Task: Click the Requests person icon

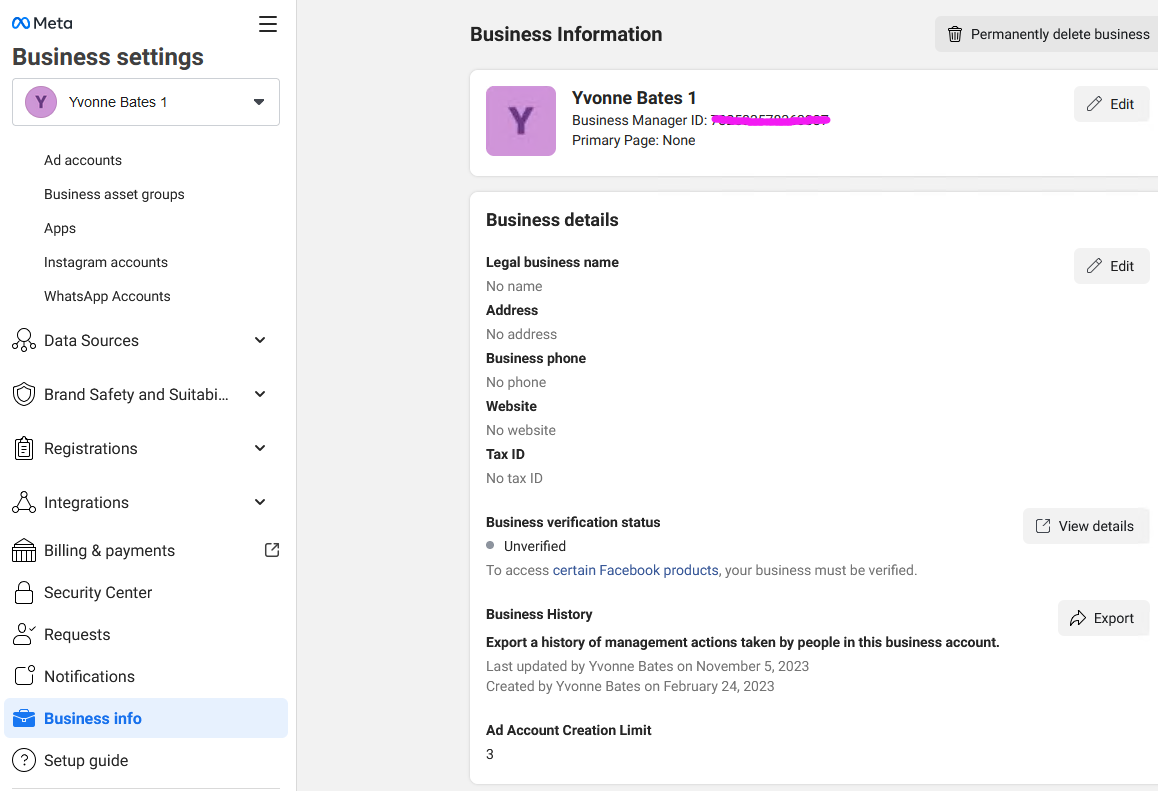Action: [24, 634]
